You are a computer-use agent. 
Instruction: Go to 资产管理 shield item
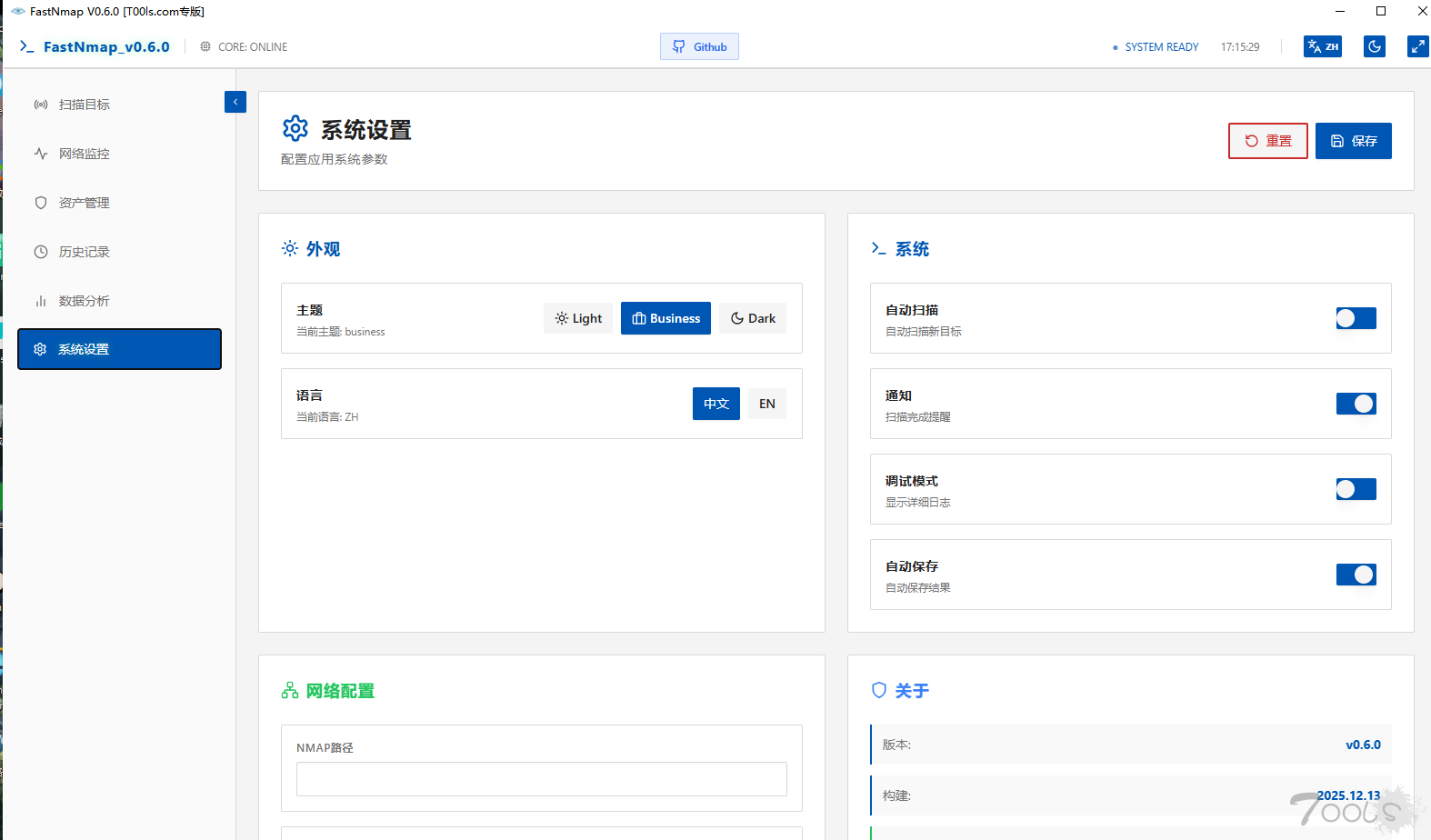84,203
